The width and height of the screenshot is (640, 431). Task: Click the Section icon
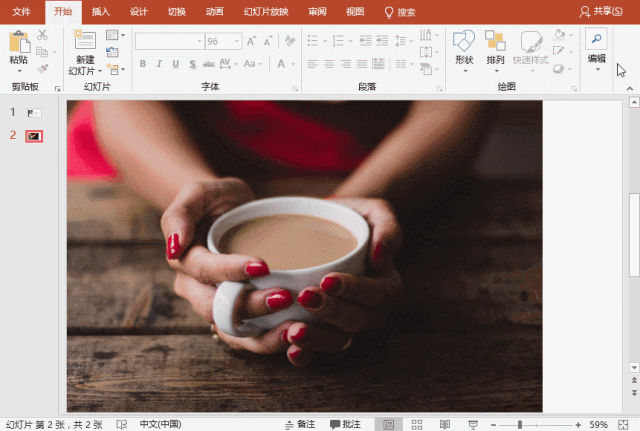click(x=113, y=69)
